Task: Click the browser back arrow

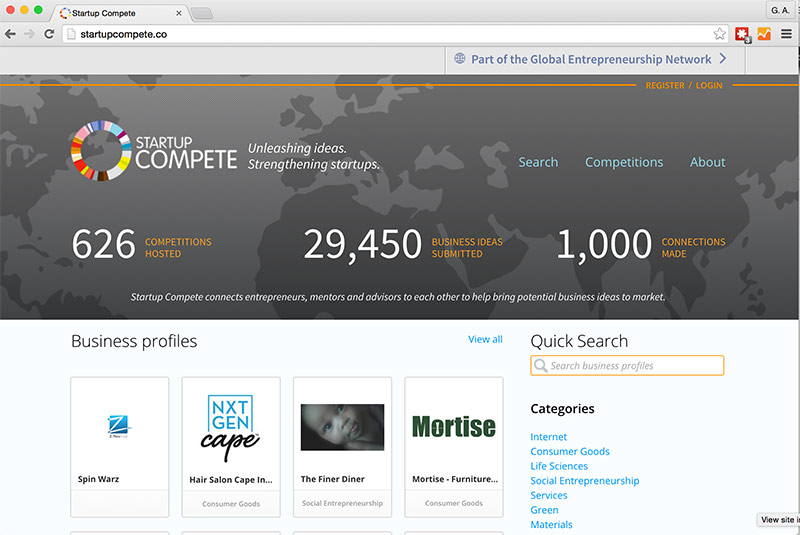Action: [x=10, y=34]
